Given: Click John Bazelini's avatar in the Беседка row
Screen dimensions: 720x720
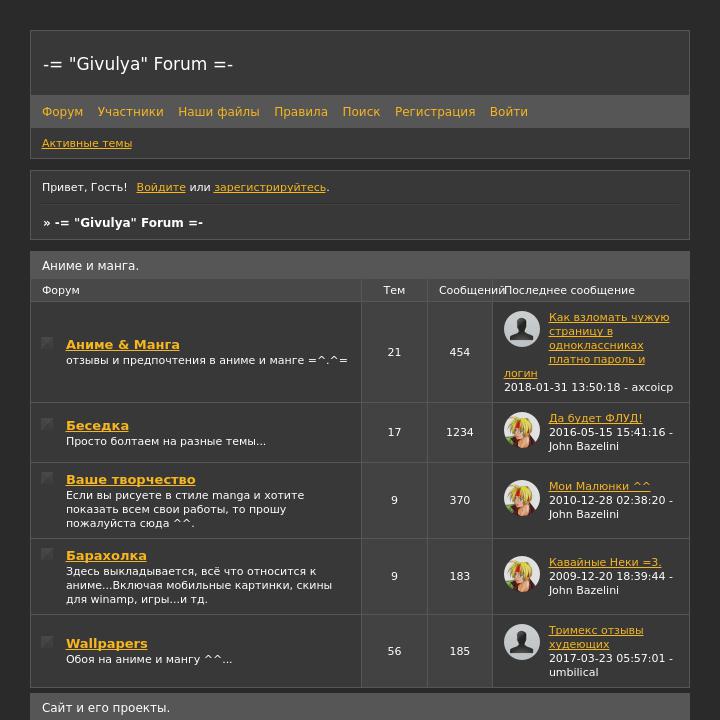Looking at the screenshot, I should tap(521, 430).
